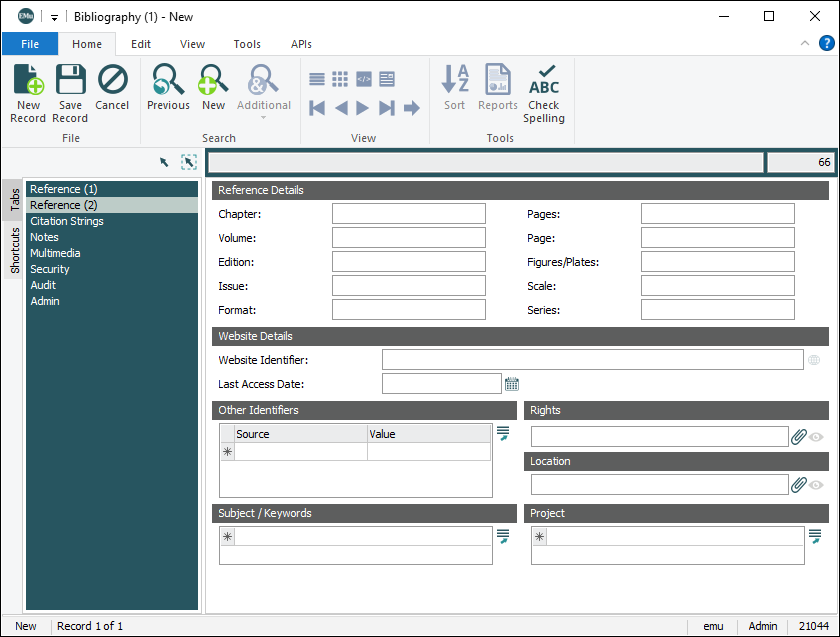Screen dimensions: 840x637
Task: Click the Website Identifier input field
Action: (592, 360)
